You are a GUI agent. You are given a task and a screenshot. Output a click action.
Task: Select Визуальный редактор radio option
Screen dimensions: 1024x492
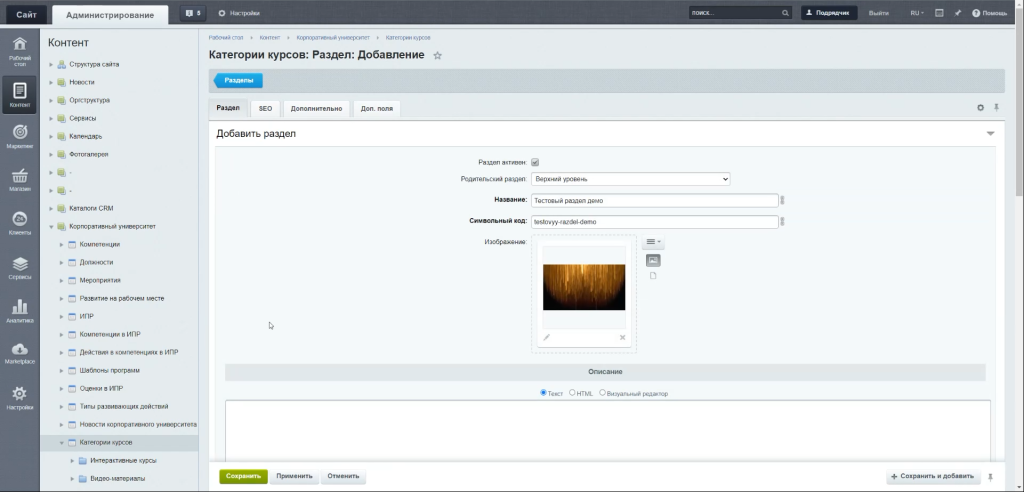tap(602, 393)
